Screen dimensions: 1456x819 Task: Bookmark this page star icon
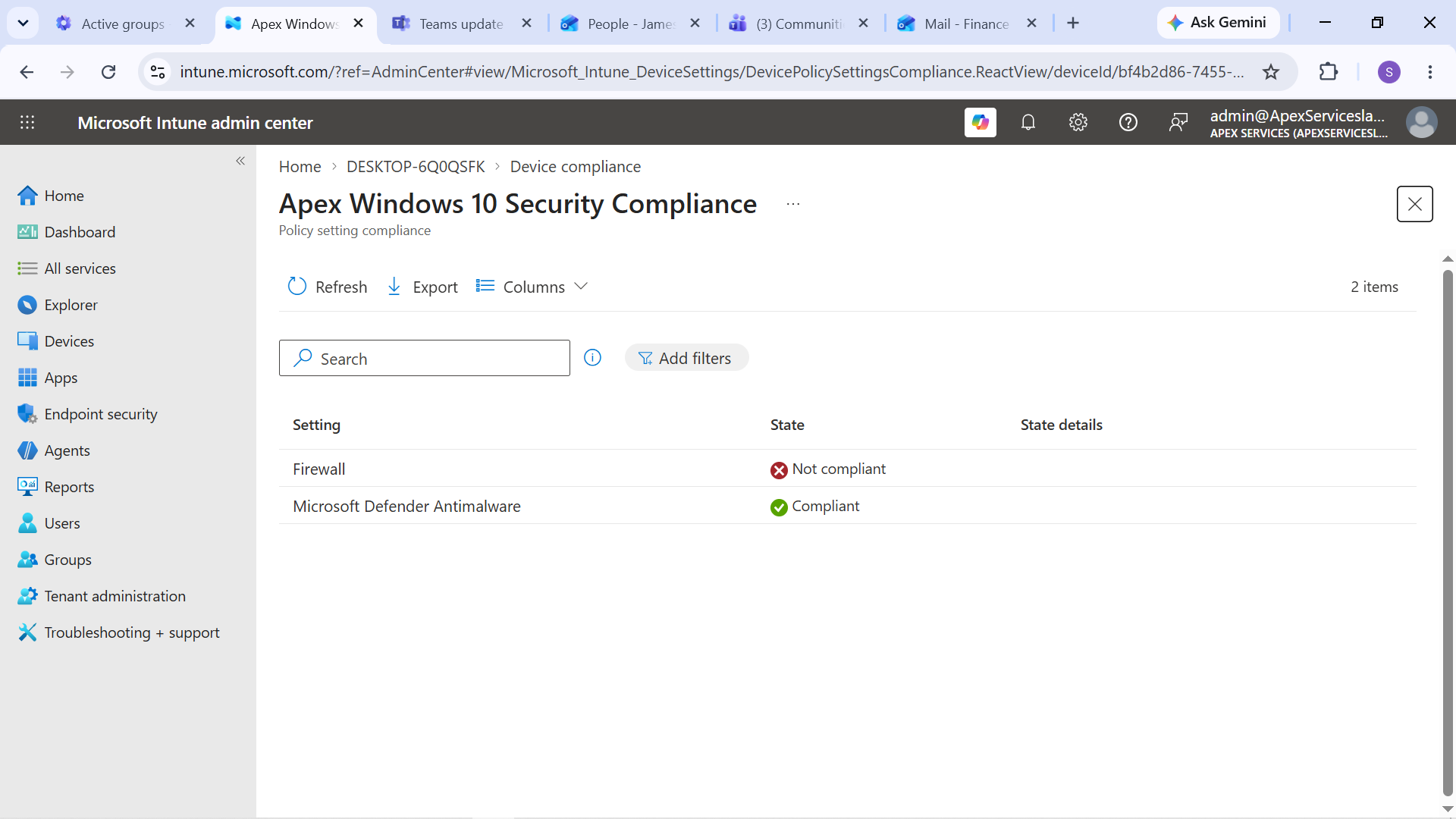click(1271, 72)
